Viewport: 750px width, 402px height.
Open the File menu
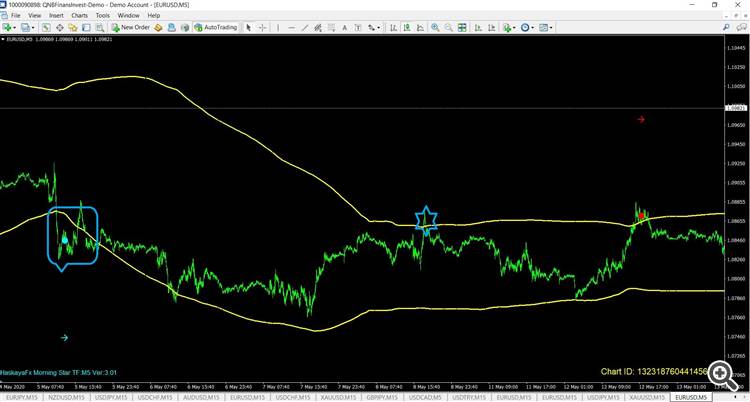pos(16,15)
